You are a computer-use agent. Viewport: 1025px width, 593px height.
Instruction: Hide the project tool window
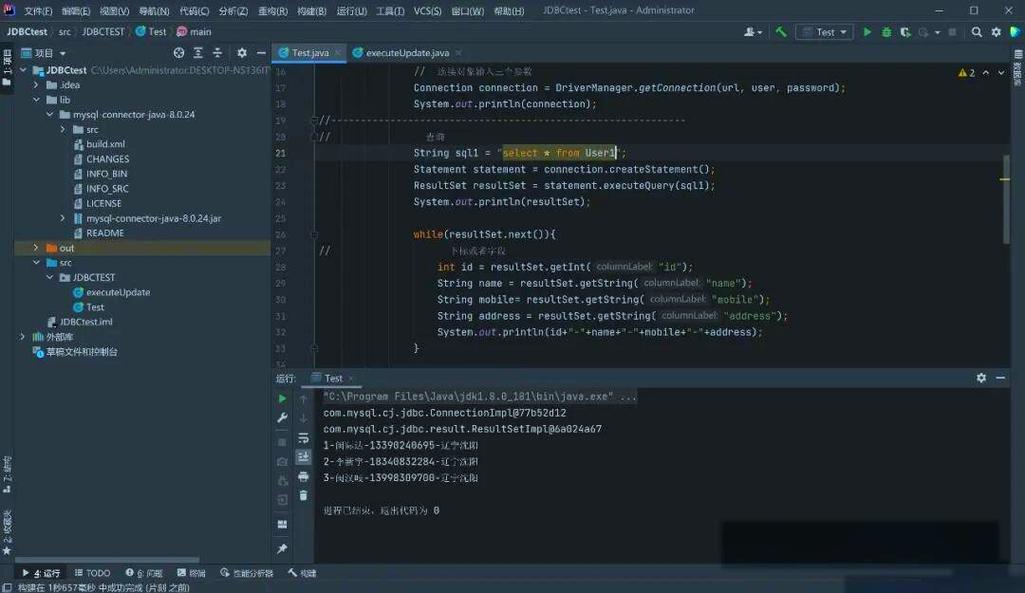(x=261, y=53)
